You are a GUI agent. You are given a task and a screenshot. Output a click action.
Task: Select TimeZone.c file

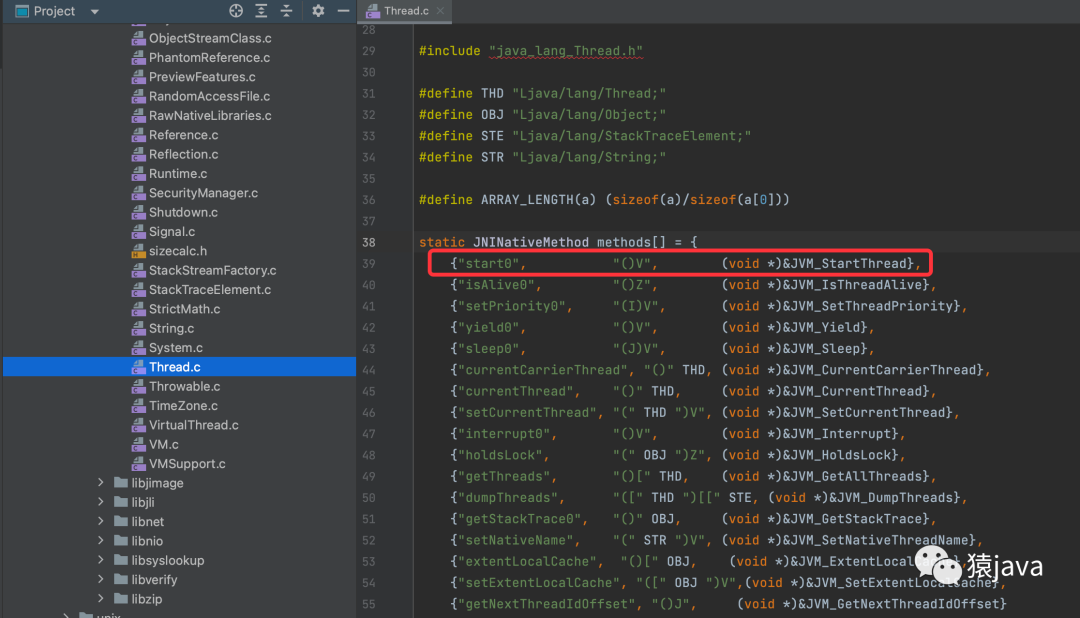tap(183, 405)
